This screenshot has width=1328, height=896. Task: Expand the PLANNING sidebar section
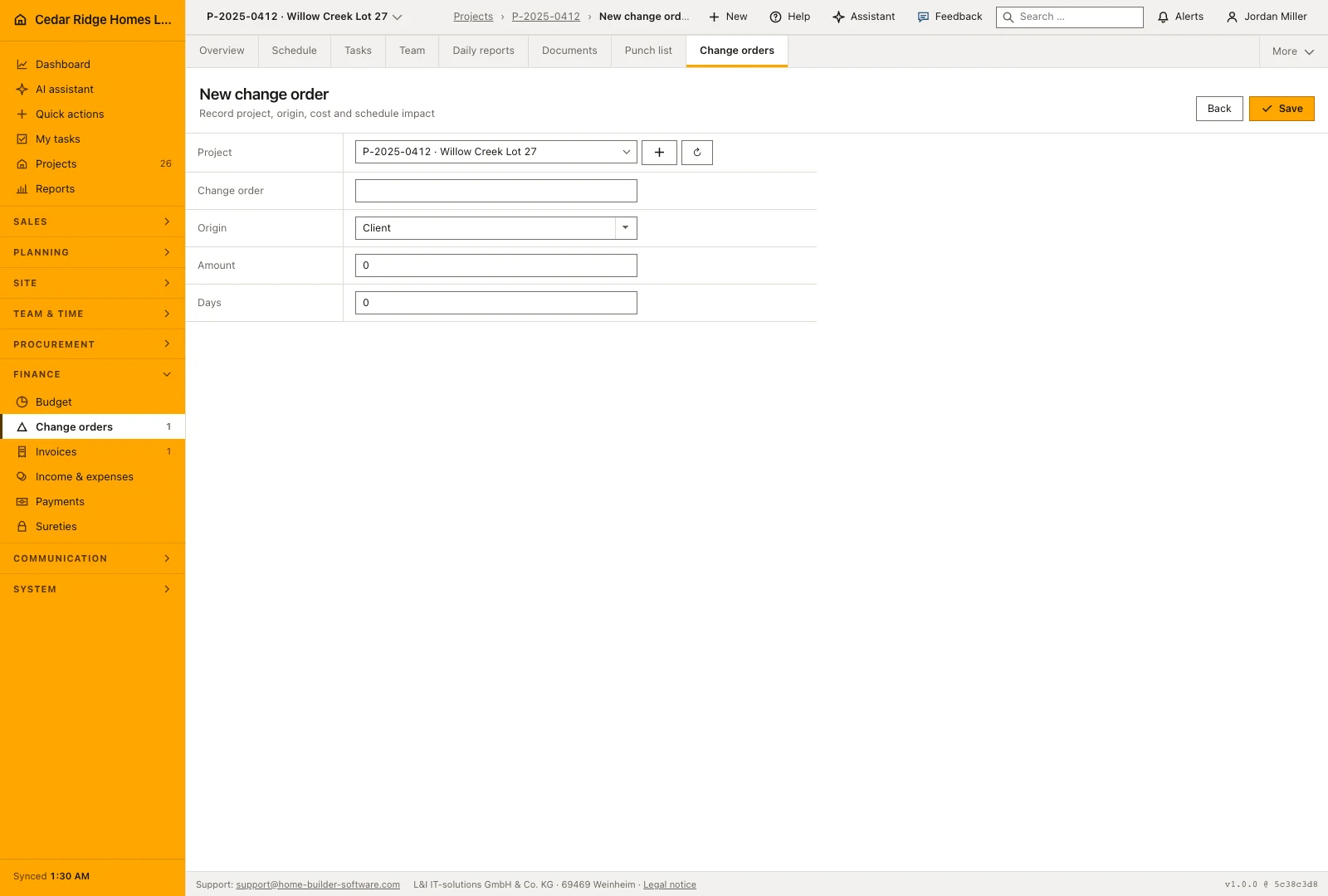[92, 252]
